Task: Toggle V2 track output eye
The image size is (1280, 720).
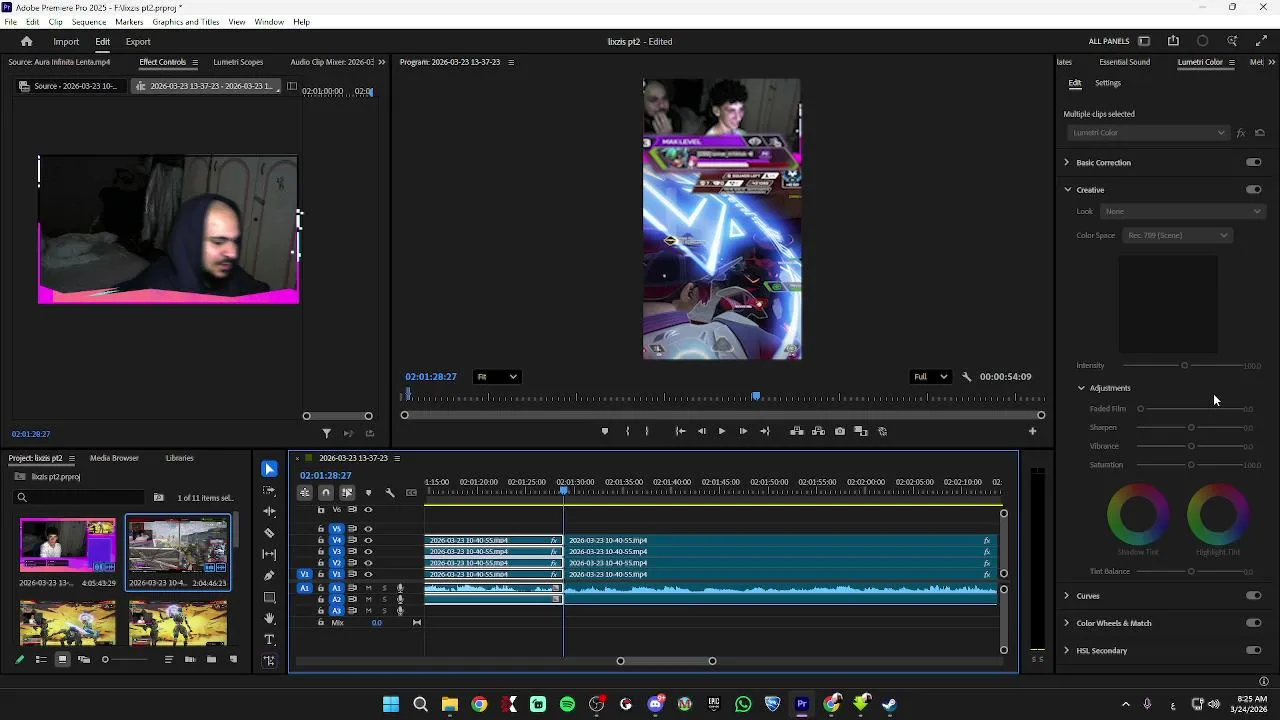Action: click(368, 563)
